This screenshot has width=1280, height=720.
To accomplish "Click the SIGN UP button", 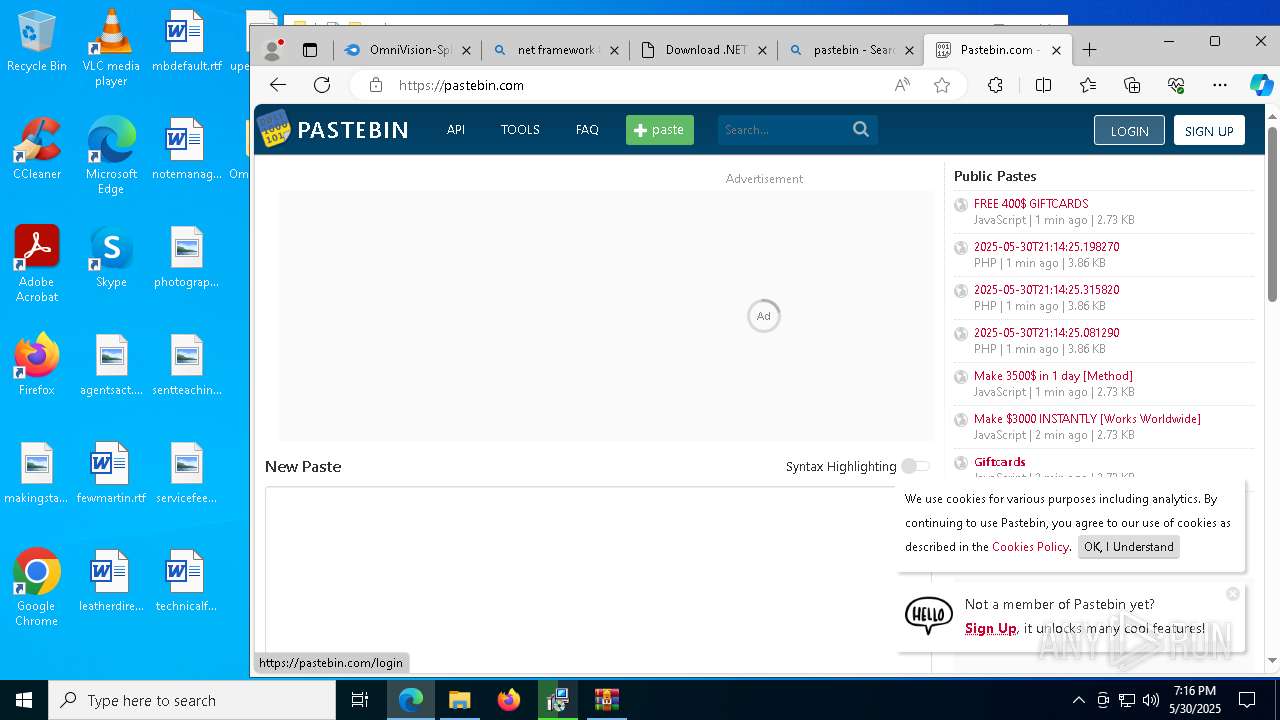I will (x=1209, y=131).
